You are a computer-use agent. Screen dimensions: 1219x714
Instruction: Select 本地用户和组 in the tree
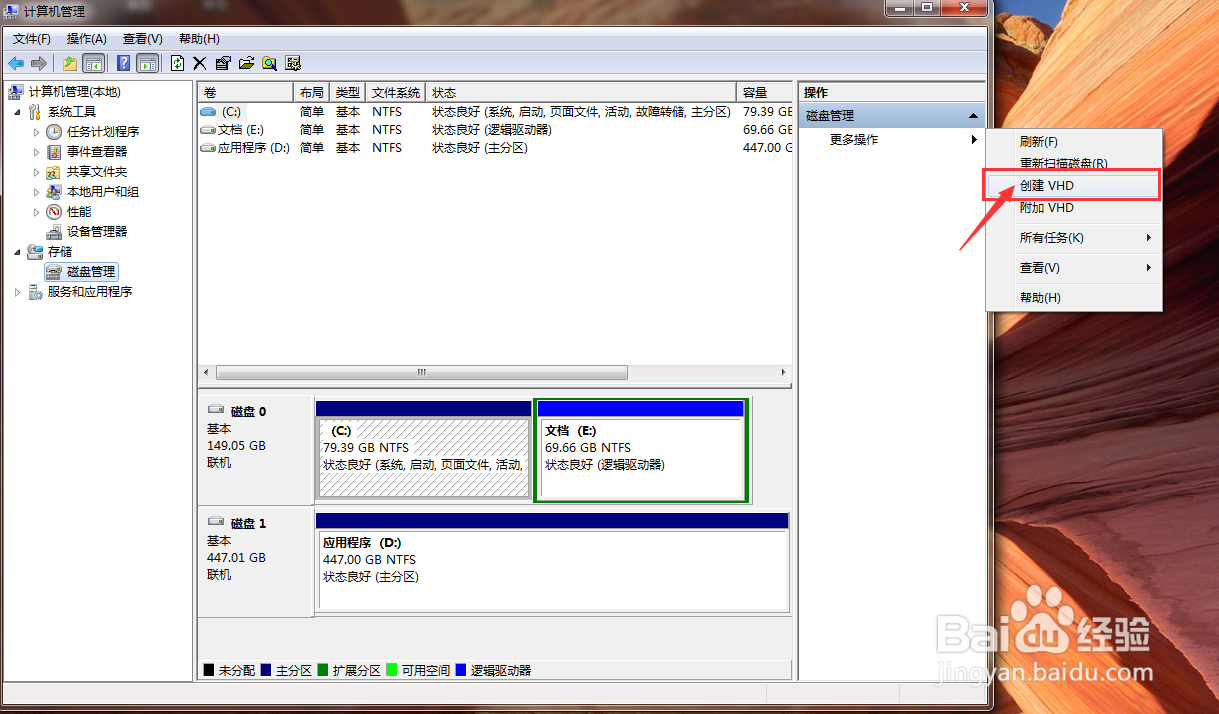102,192
